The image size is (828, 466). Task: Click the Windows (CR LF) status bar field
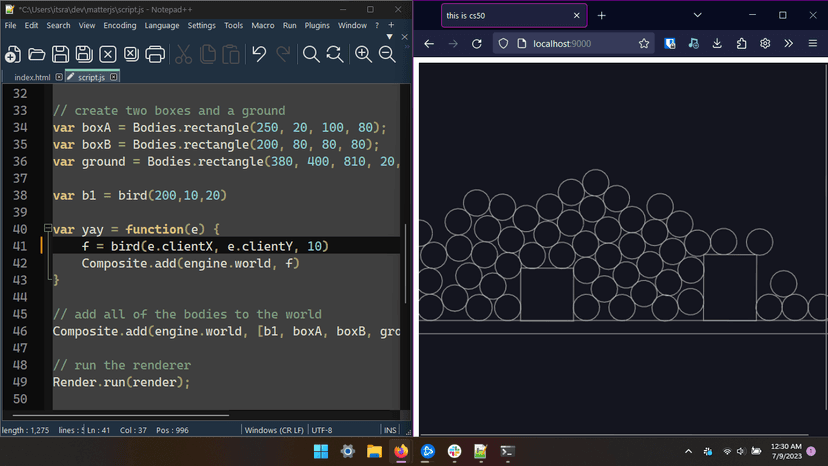274,430
